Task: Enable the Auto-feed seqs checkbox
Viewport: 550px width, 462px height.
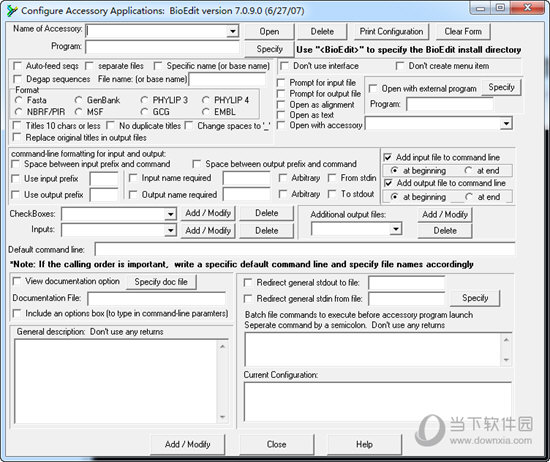Action: click(17, 66)
